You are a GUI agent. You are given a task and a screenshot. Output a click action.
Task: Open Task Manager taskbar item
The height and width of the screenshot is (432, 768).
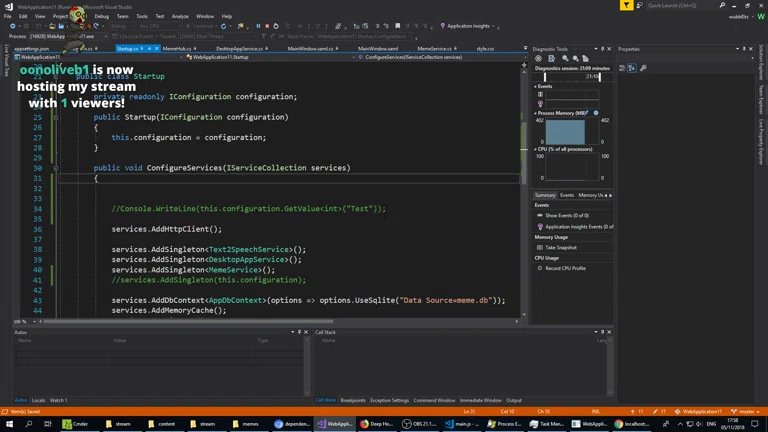tap(547, 424)
